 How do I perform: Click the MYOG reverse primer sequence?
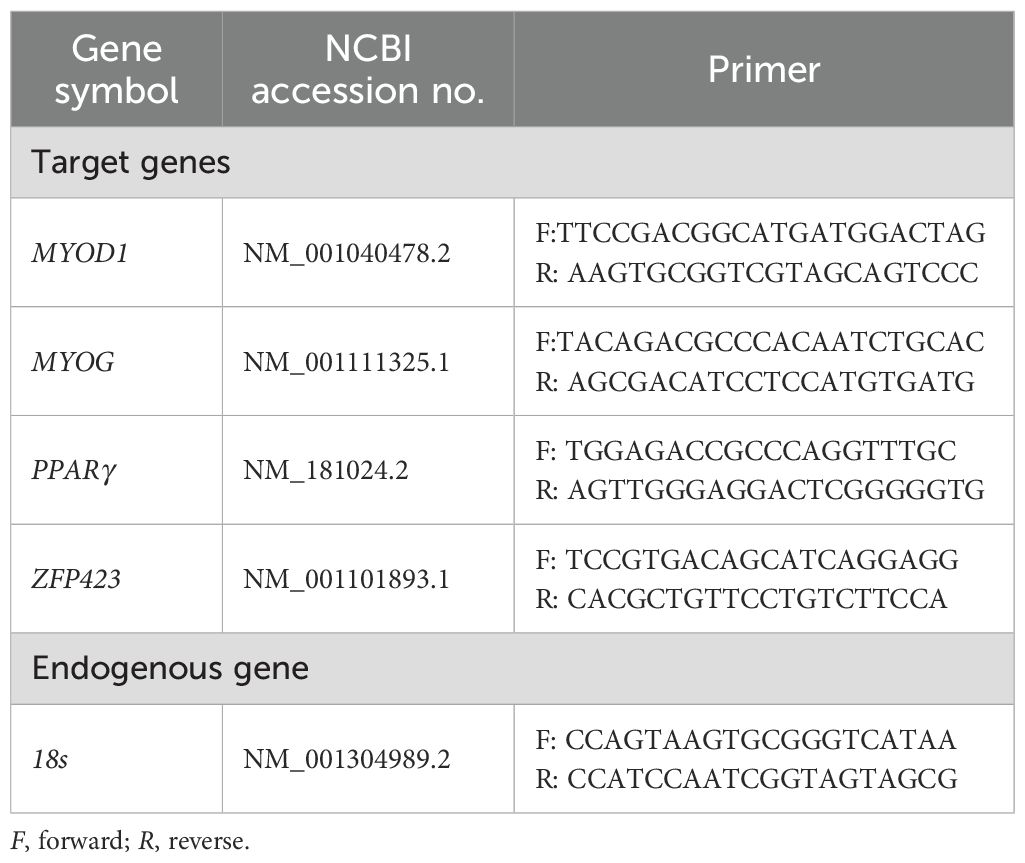point(754,381)
